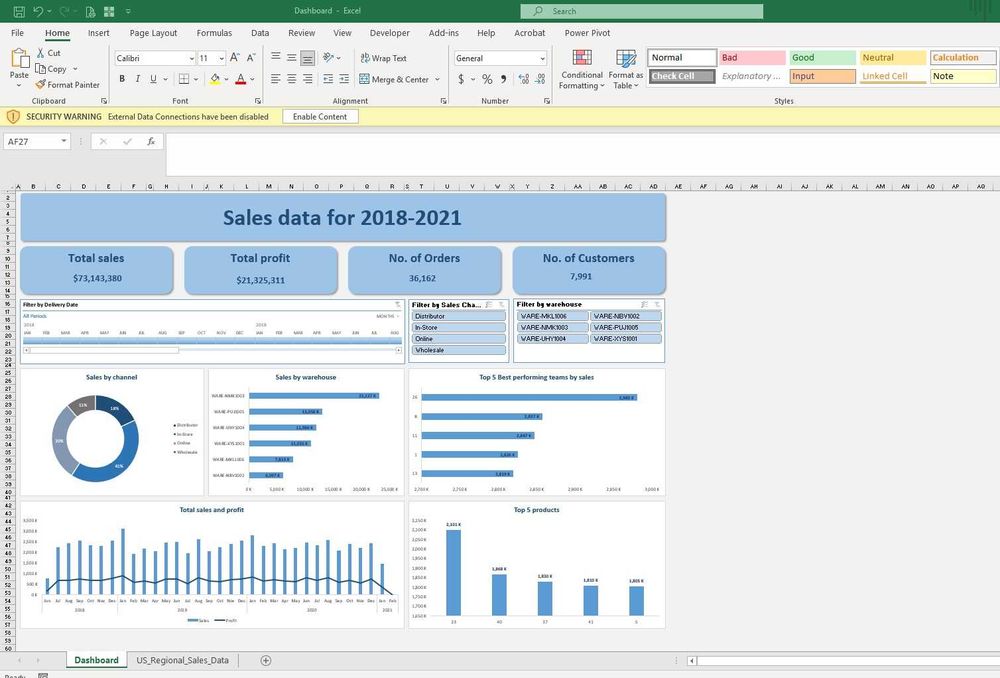
Task: Open the MONTHS timeline level dropdown
Action: [388, 316]
